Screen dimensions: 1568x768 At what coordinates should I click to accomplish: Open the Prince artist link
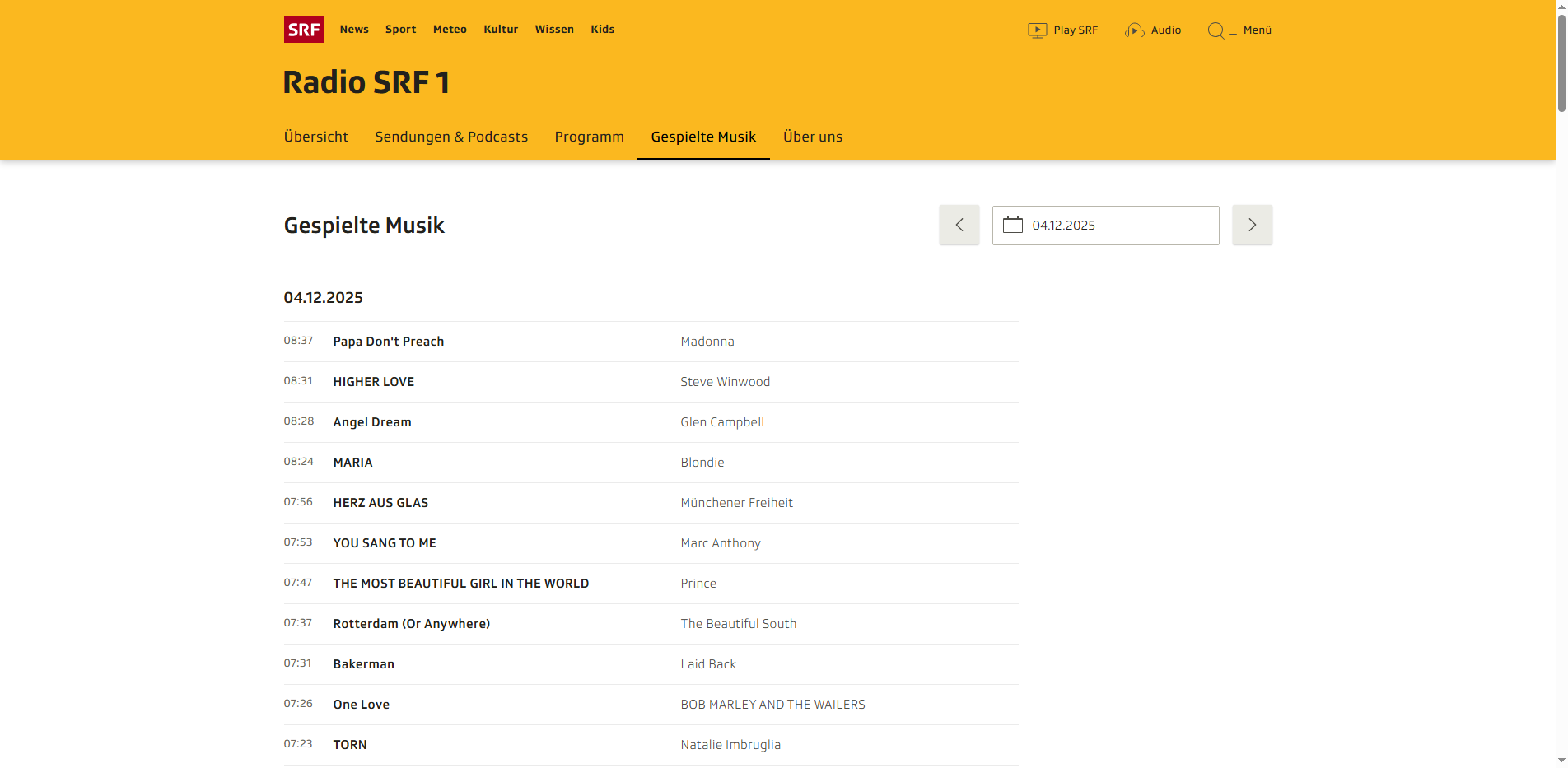coord(698,583)
